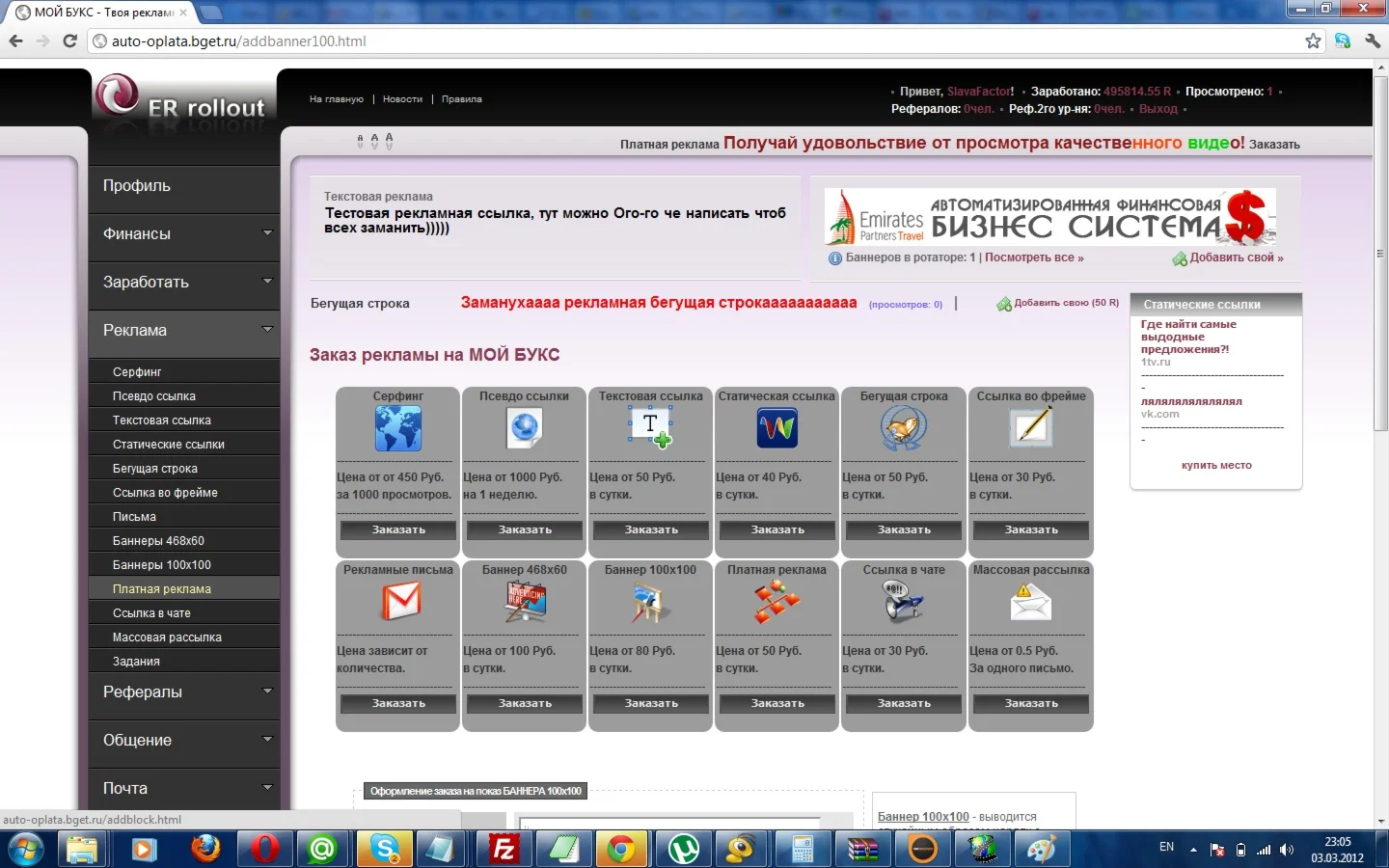Bookmark page with the star icon

pyautogui.click(x=1313, y=41)
